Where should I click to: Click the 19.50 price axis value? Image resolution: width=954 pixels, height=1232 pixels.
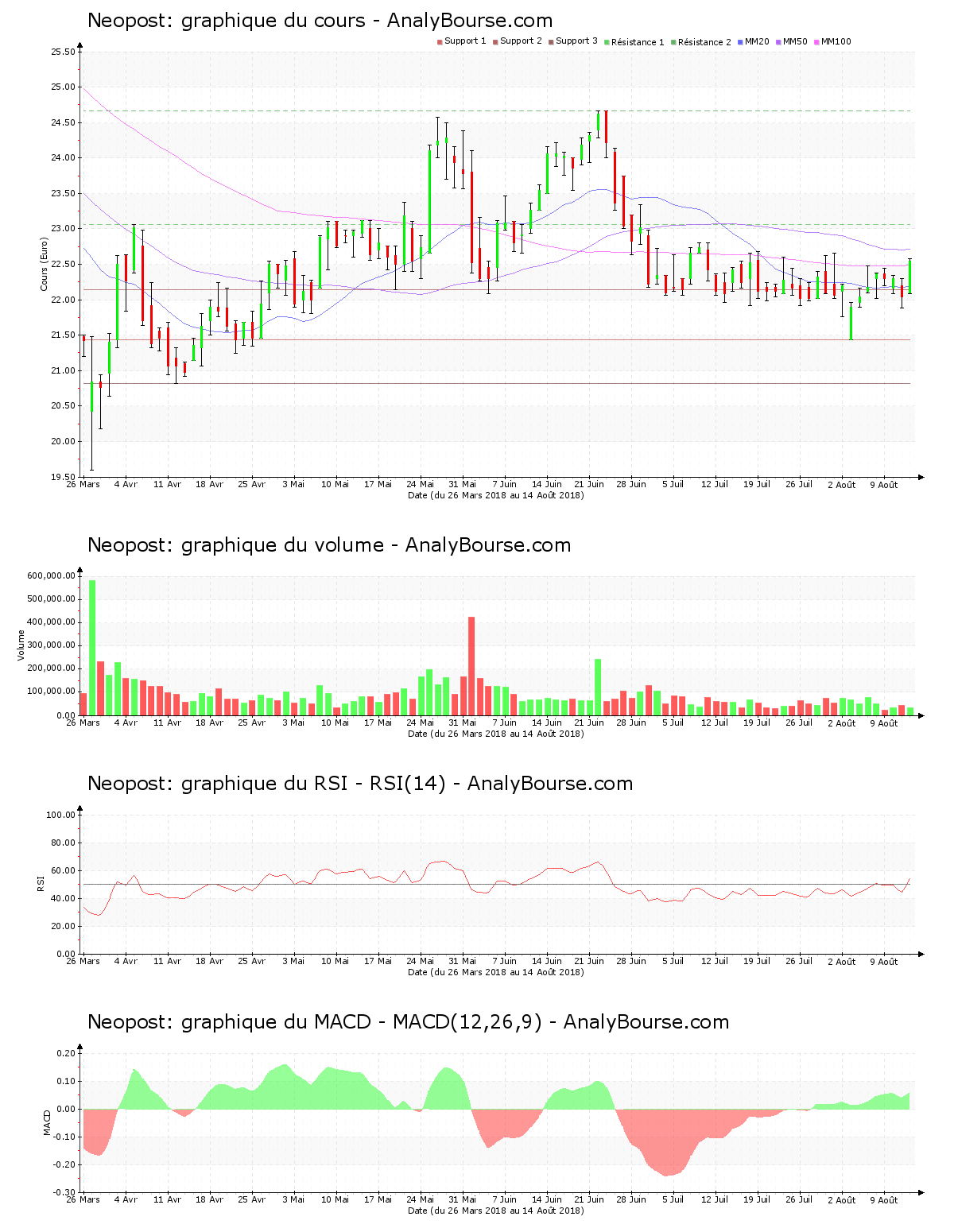(64, 477)
